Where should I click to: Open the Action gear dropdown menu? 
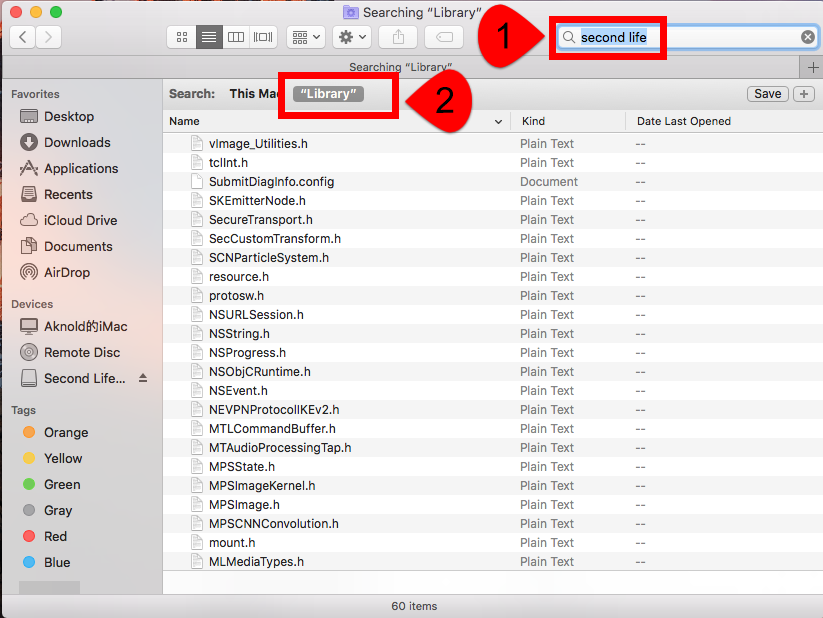(352, 37)
